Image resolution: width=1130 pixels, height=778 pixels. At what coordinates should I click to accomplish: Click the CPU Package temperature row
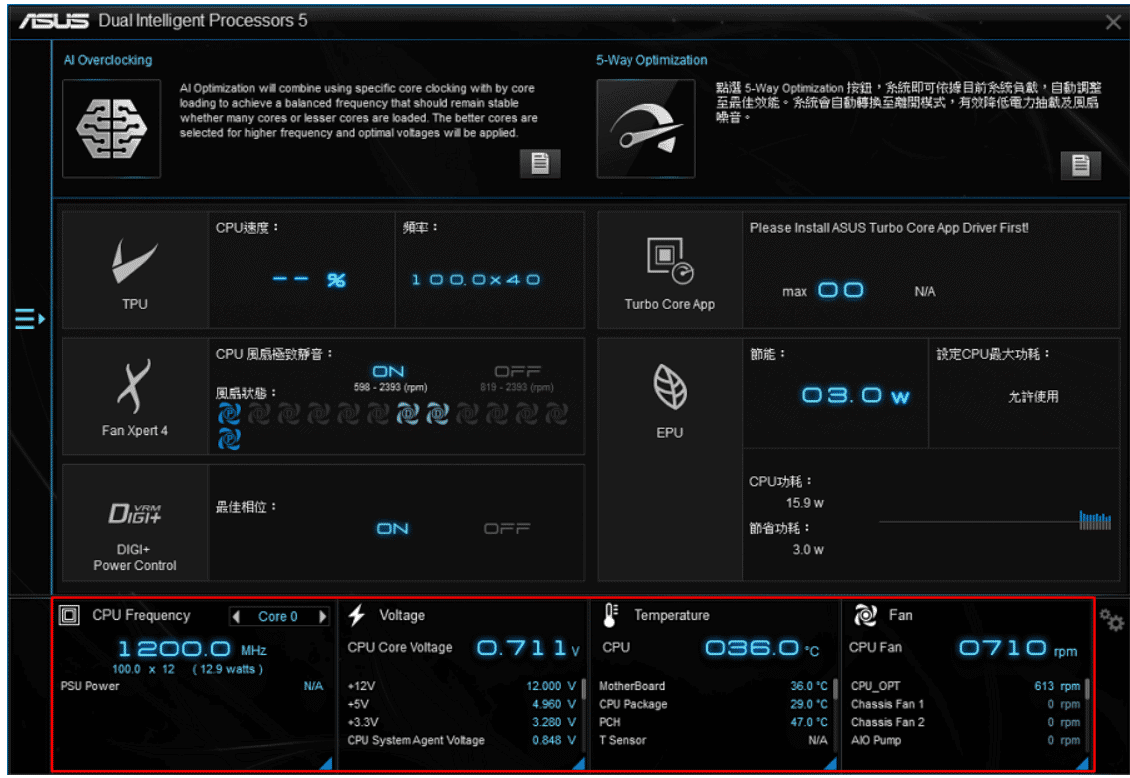tap(713, 704)
